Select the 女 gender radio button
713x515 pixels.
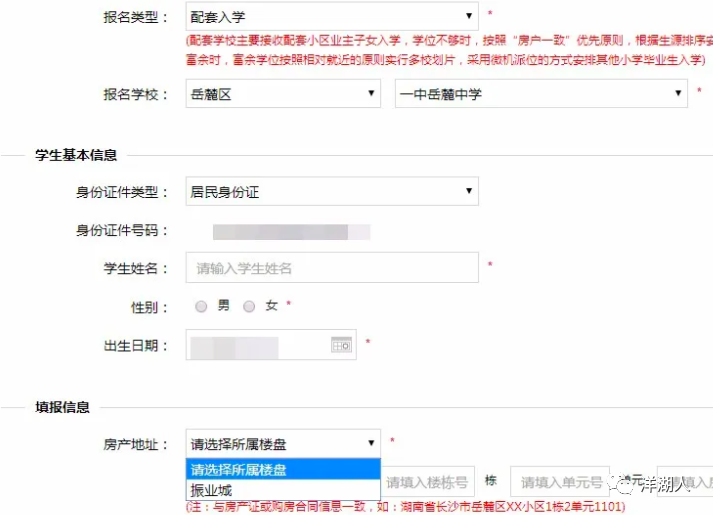tap(249, 307)
